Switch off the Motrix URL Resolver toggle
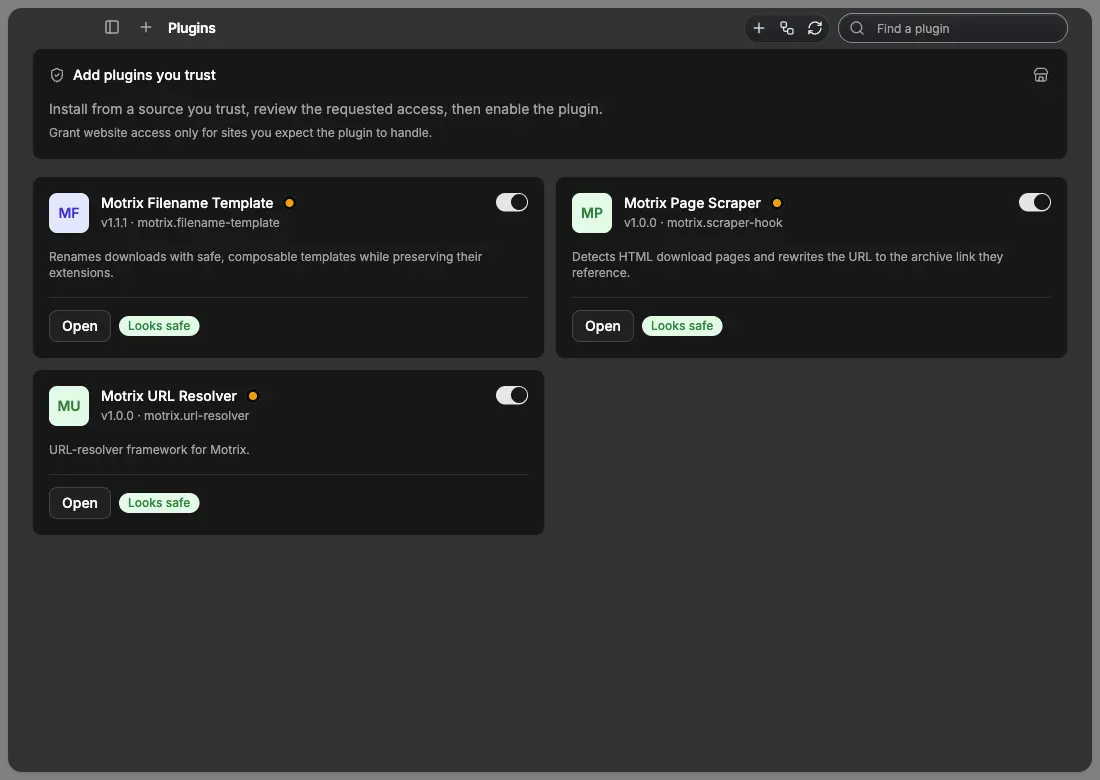The height and width of the screenshot is (780, 1100). coord(511,396)
